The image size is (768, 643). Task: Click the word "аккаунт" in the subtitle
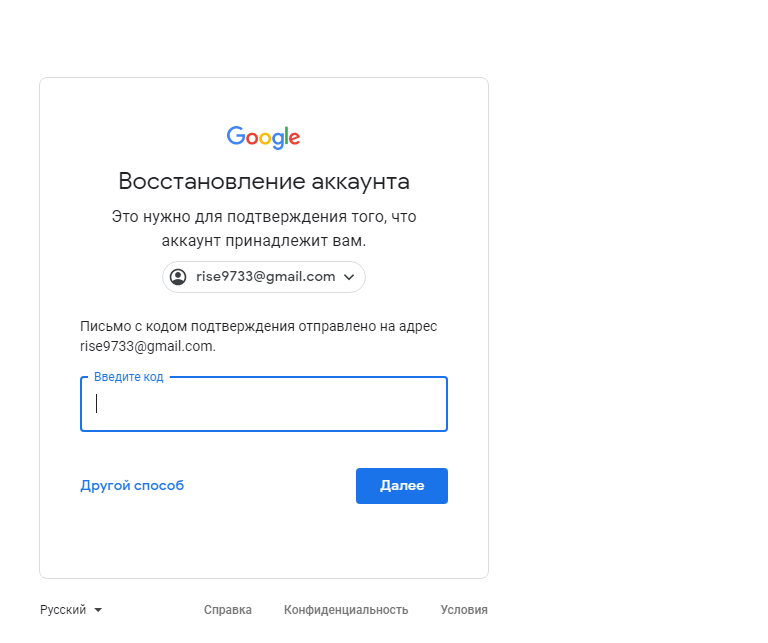pos(191,241)
